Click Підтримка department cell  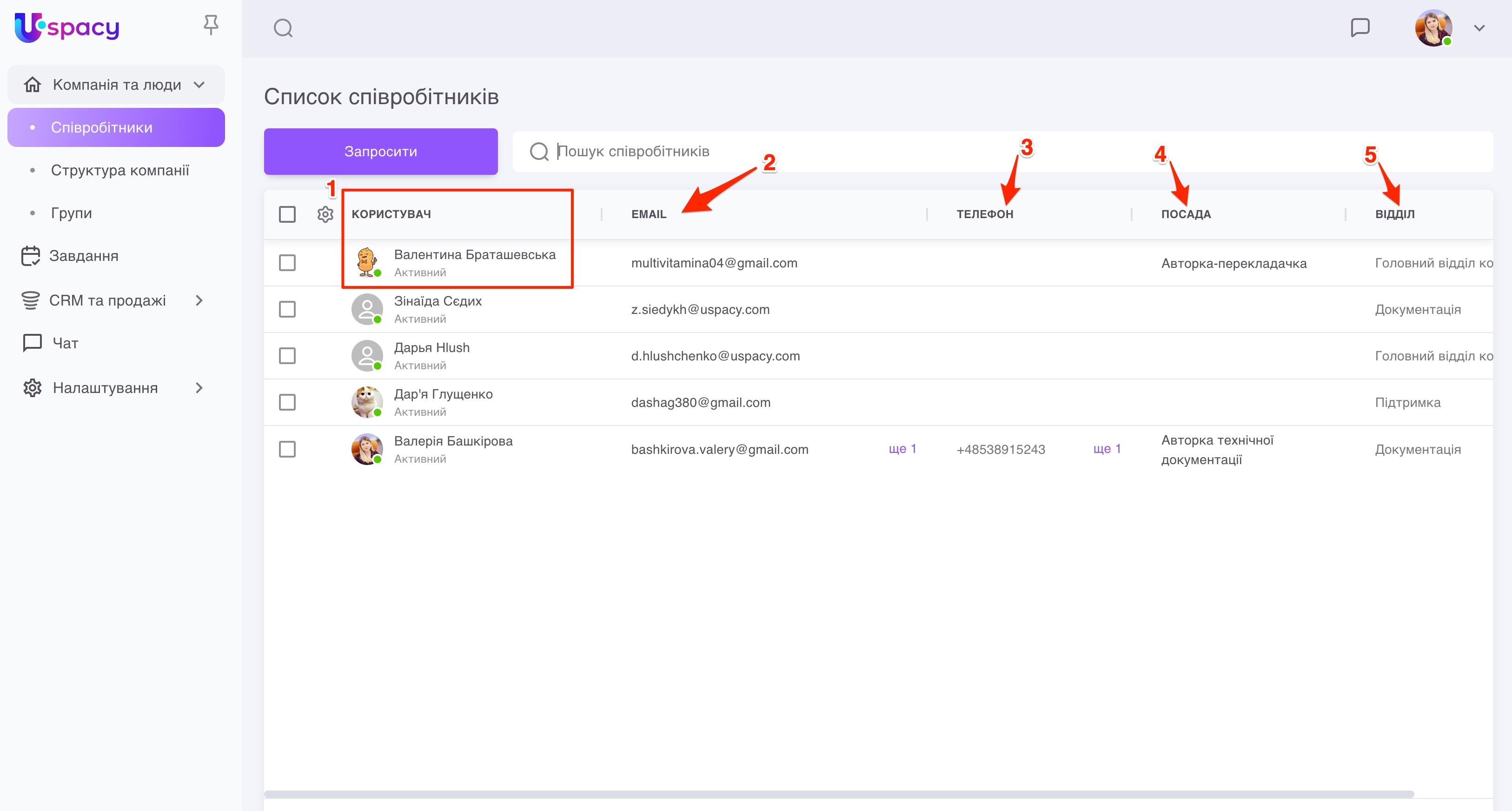1407,402
